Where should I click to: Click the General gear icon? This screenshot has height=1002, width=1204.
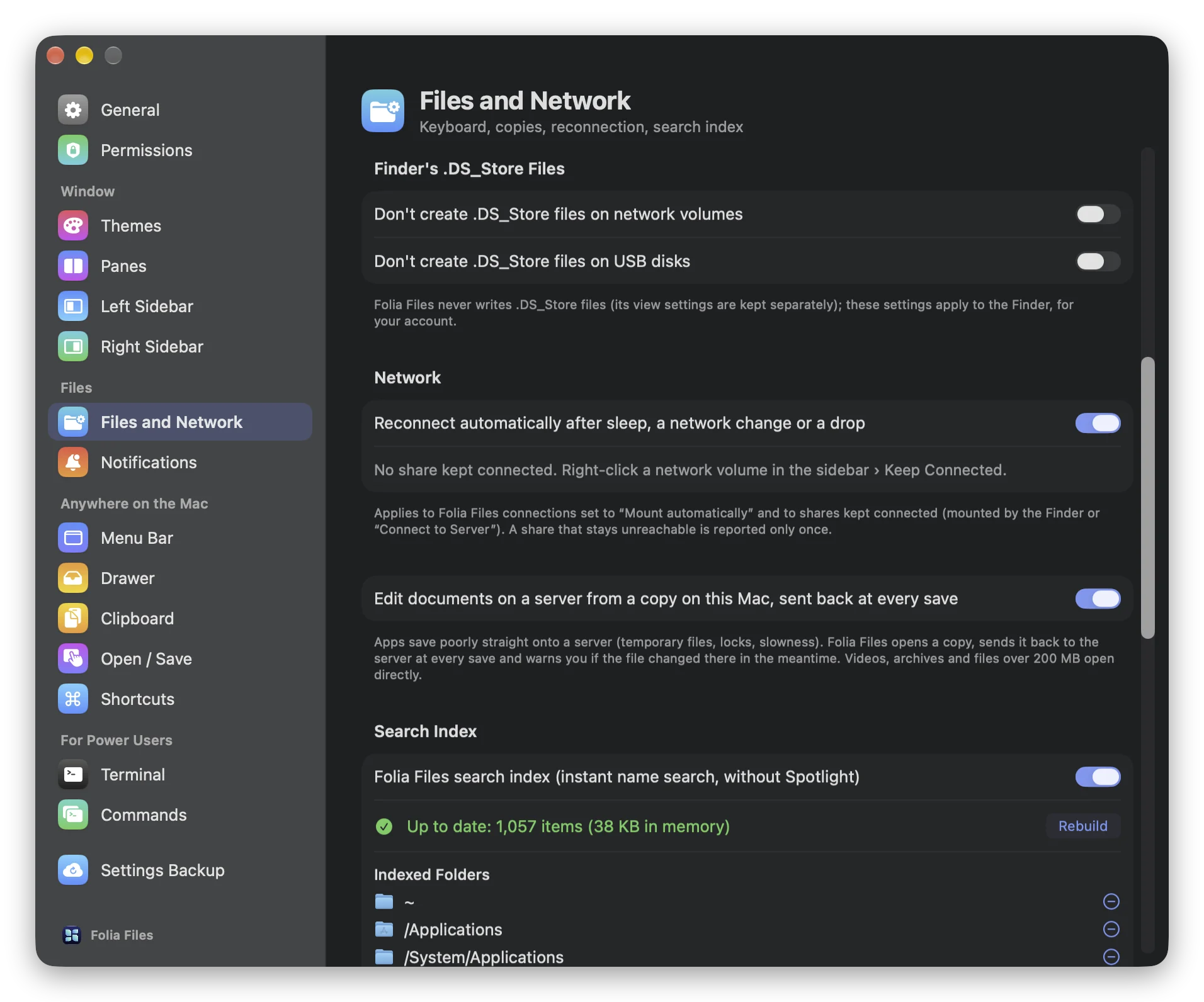[x=73, y=110]
